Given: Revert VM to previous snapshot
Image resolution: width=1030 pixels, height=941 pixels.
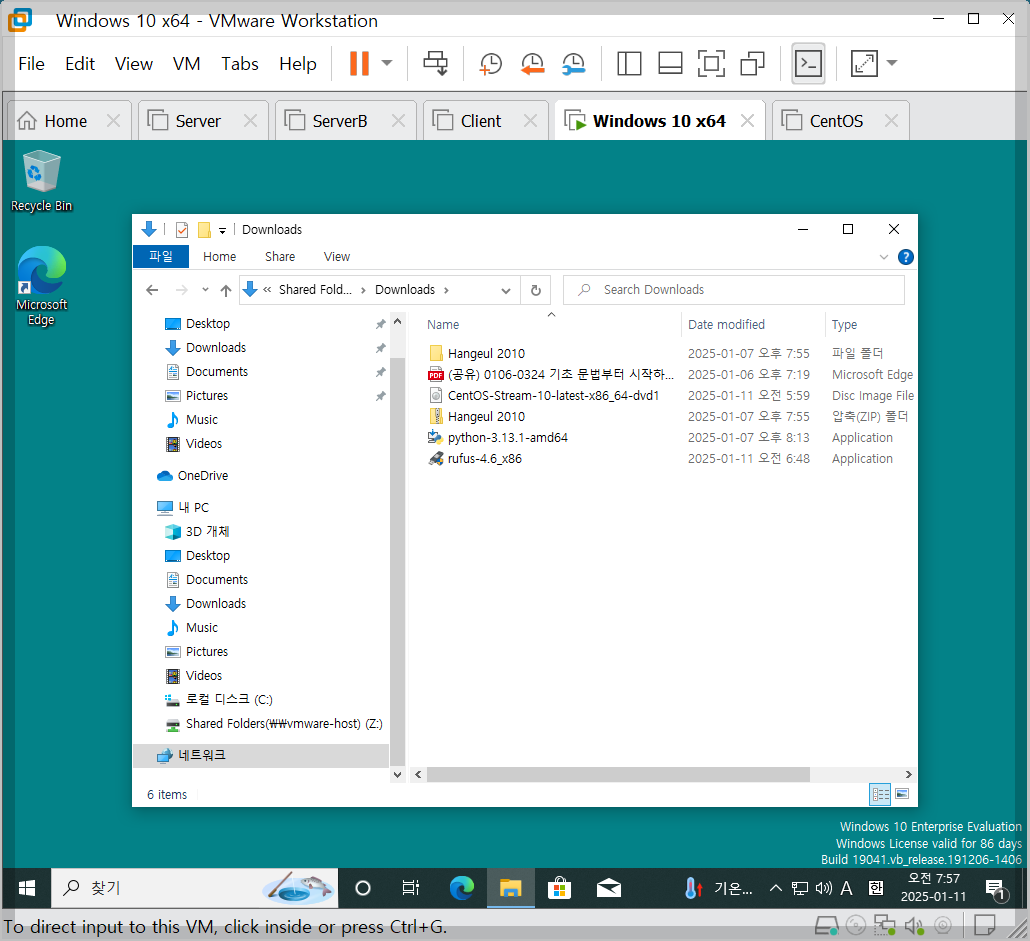Looking at the screenshot, I should [532, 64].
